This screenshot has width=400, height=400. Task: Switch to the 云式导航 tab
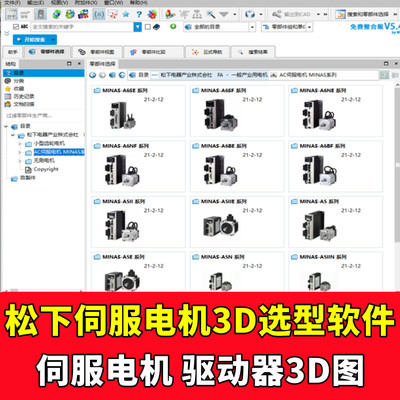click(x=207, y=52)
